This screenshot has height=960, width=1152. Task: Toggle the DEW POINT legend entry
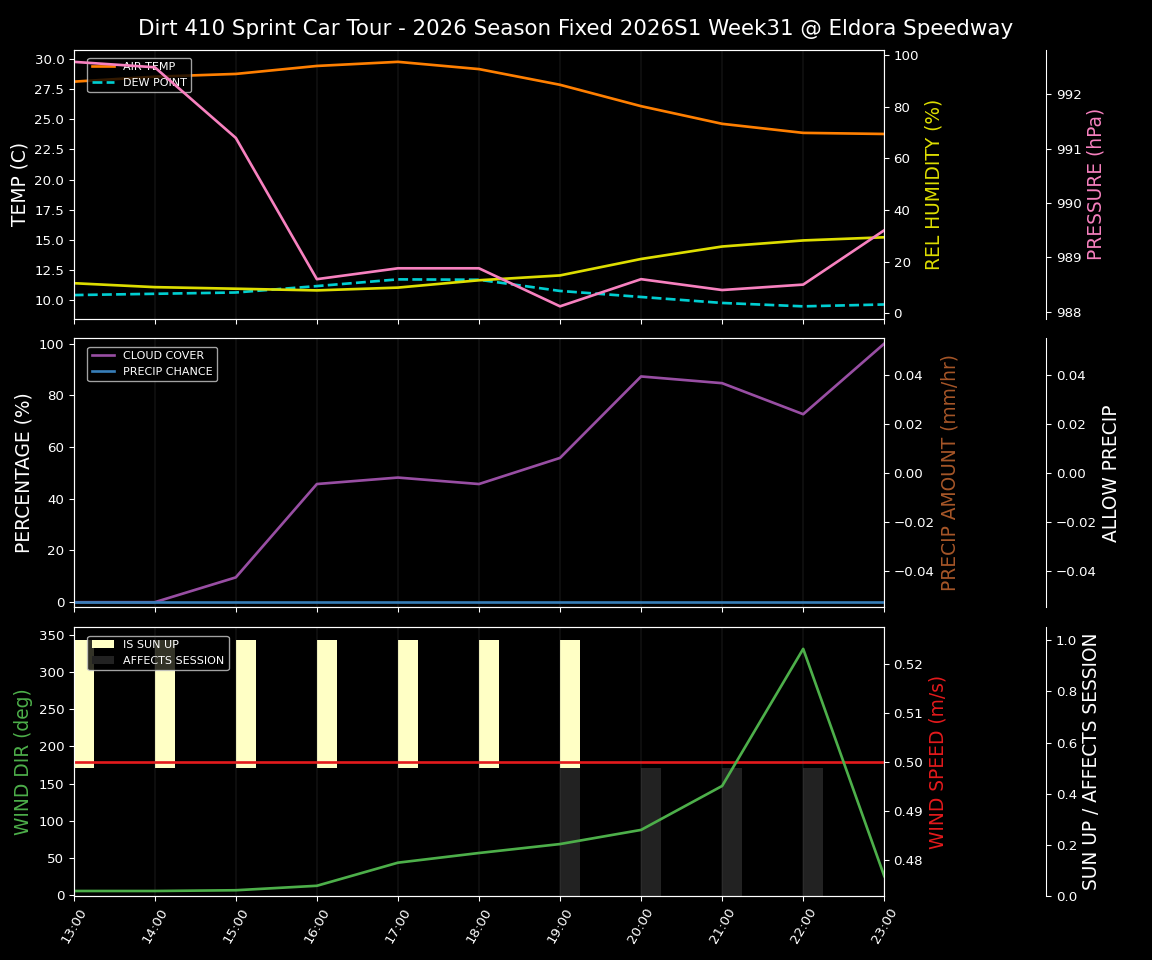[153, 82]
